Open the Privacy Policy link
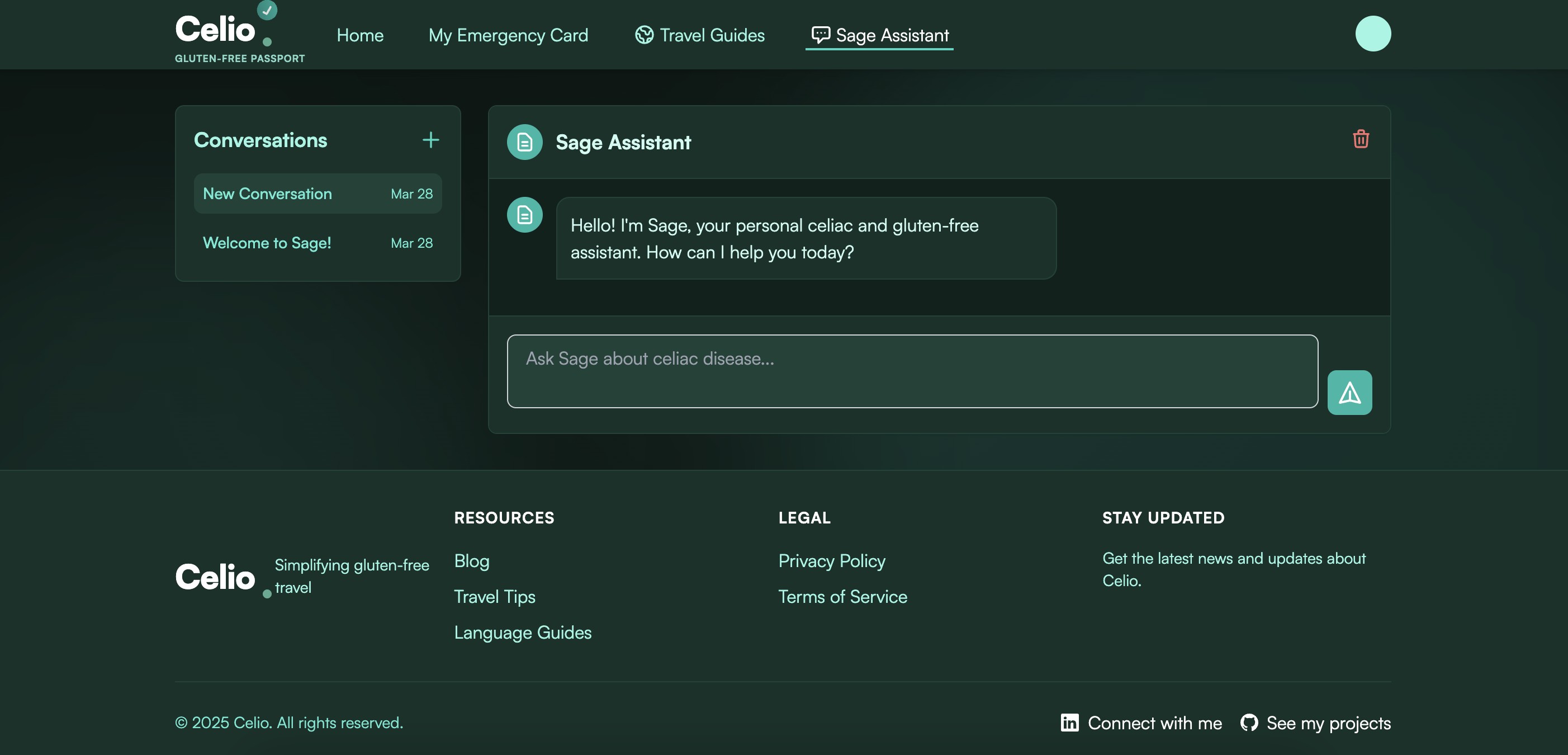Screen dimensions: 1568x755 [831, 561]
